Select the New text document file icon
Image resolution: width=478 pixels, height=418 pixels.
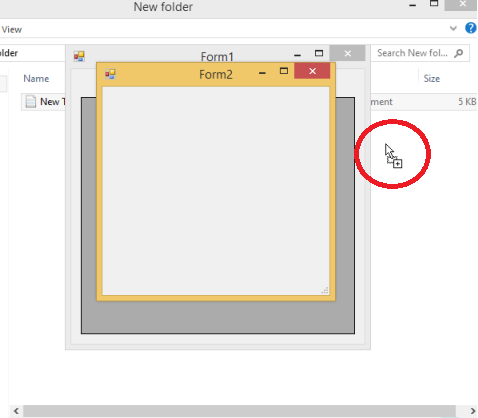point(31,102)
